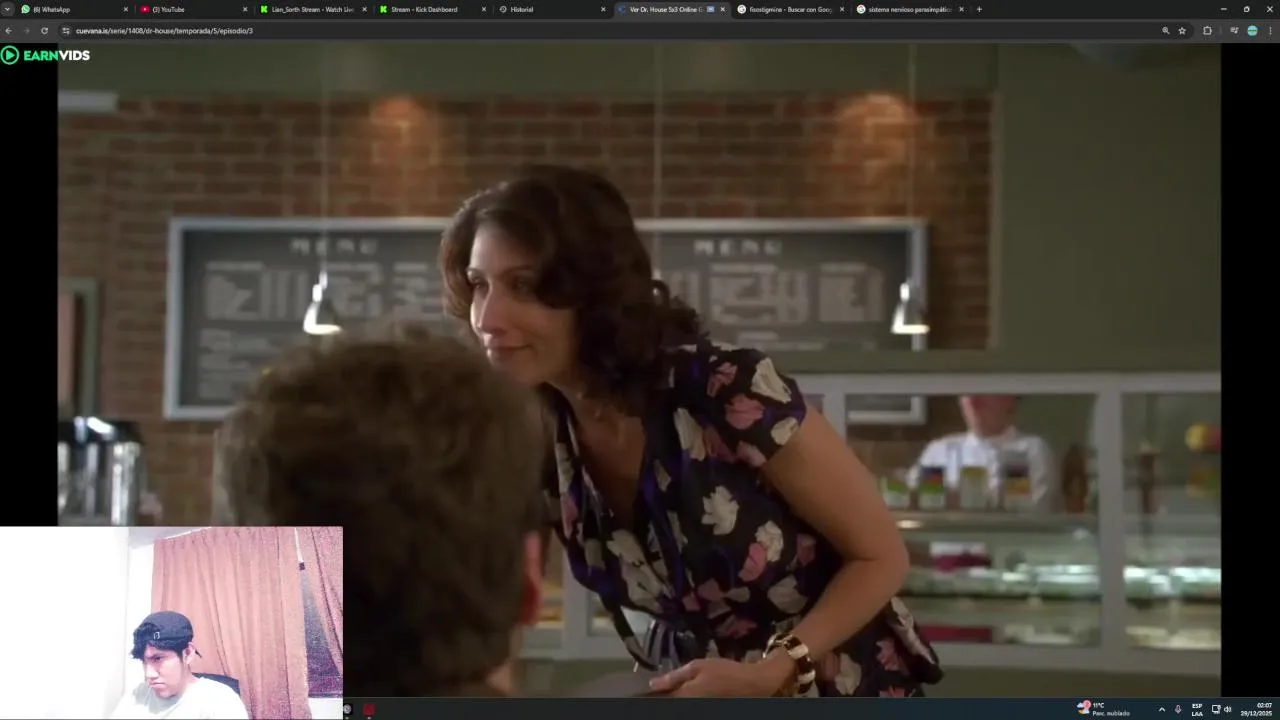Open the tab search dropdown arrow
The width and height of the screenshot is (1280, 720).
tap(8, 9)
